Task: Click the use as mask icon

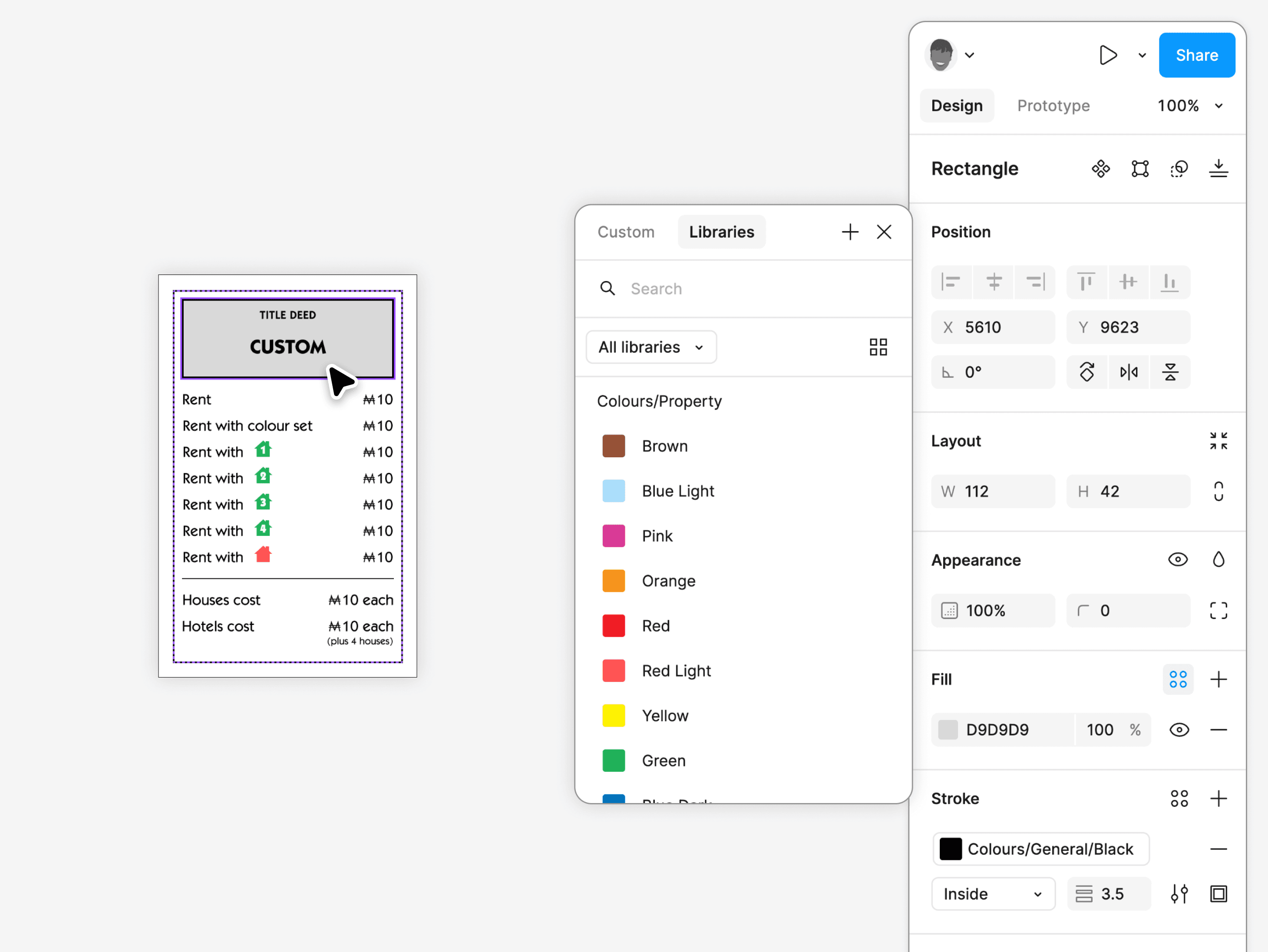Action: [x=1179, y=169]
